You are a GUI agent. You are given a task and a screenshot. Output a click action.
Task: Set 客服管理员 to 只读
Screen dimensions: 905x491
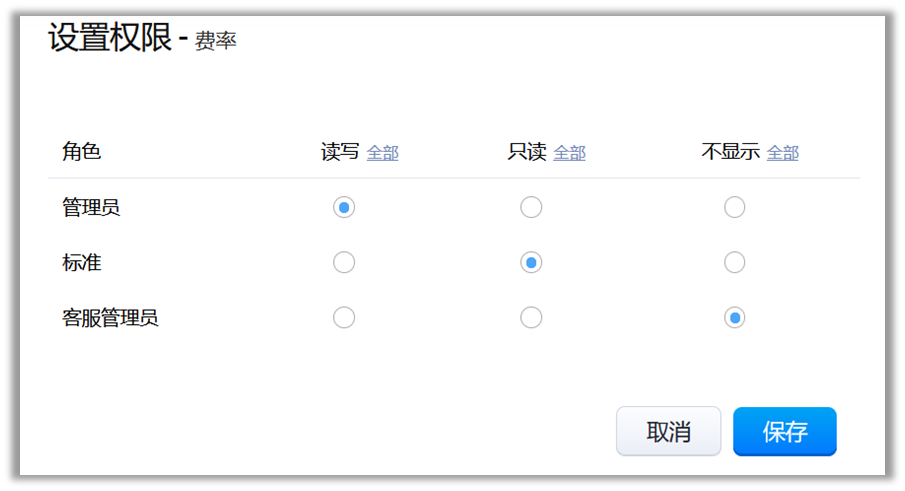tap(531, 318)
